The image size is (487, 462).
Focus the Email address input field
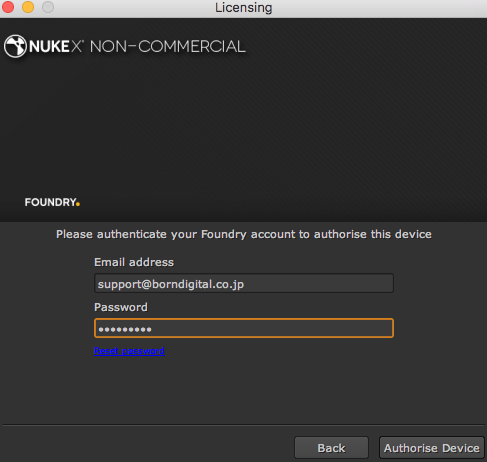pos(244,284)
